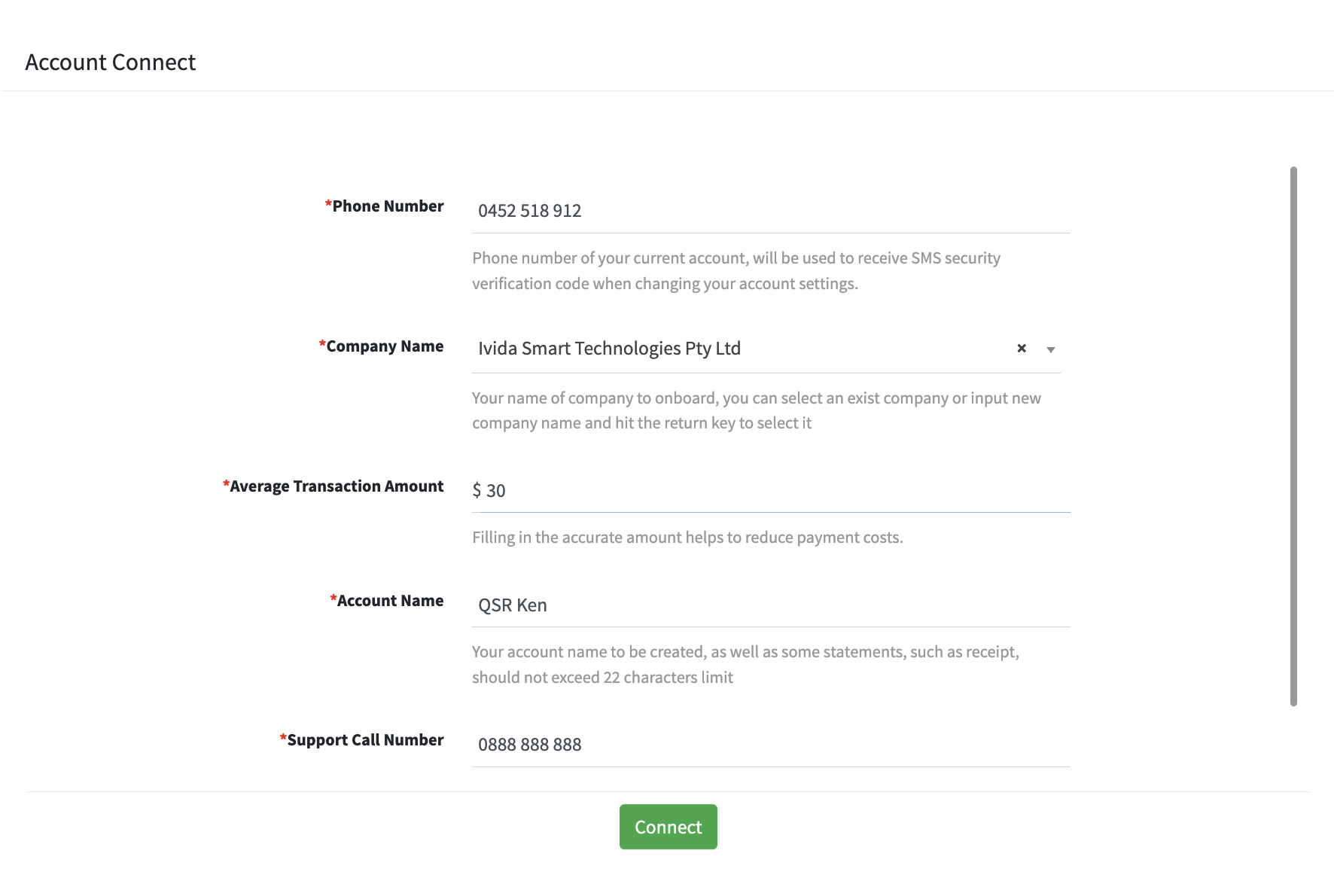Click the Company Name label
Viewport: 1334px width, 896px height.
point(384,346)
